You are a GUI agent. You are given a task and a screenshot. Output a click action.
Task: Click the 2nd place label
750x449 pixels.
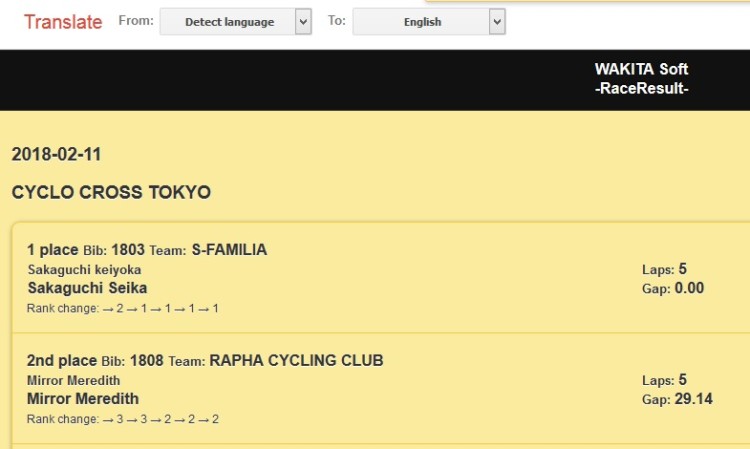(x=62, y=361)
